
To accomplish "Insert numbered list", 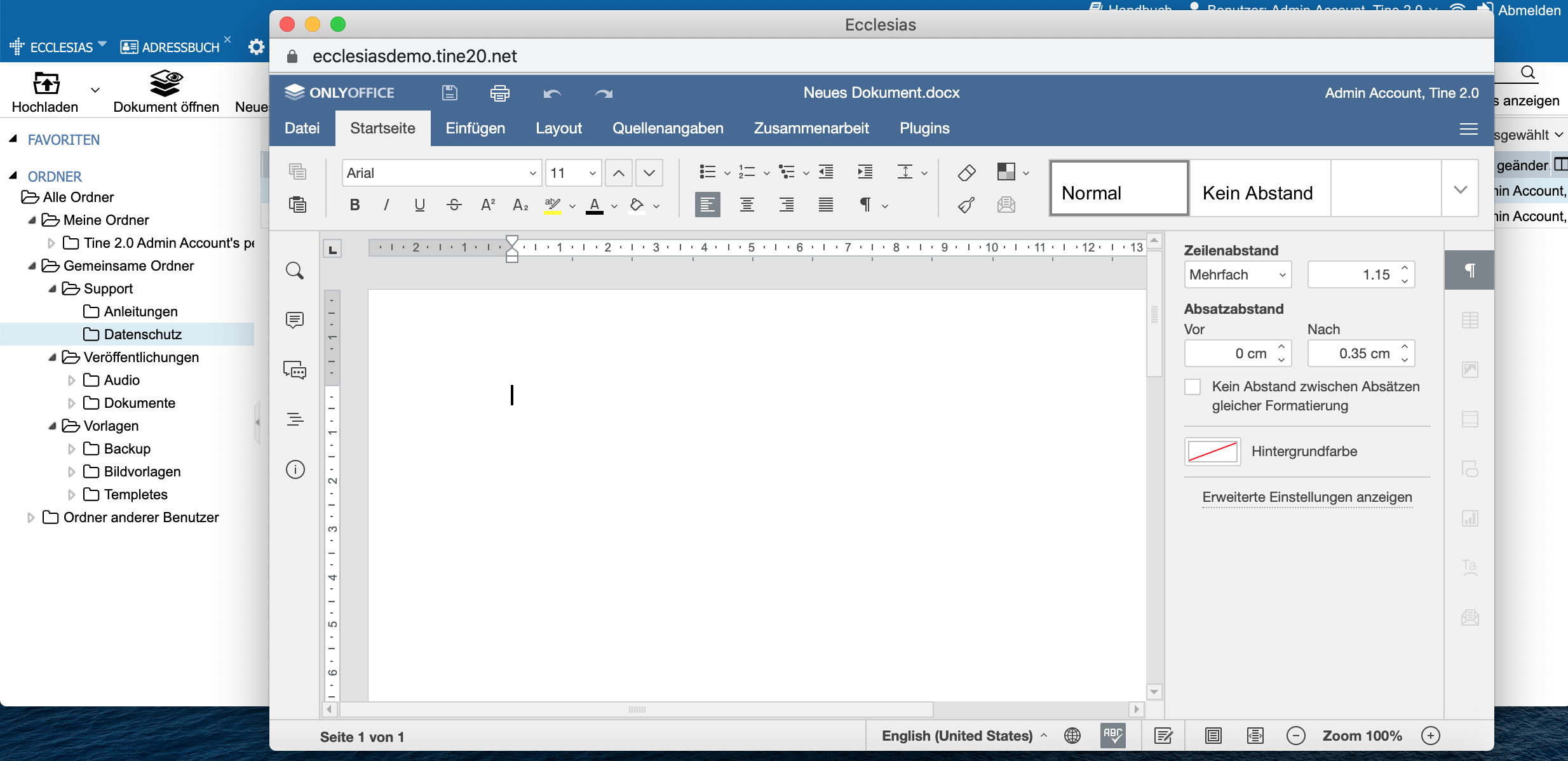I will (x=747, y=172).
